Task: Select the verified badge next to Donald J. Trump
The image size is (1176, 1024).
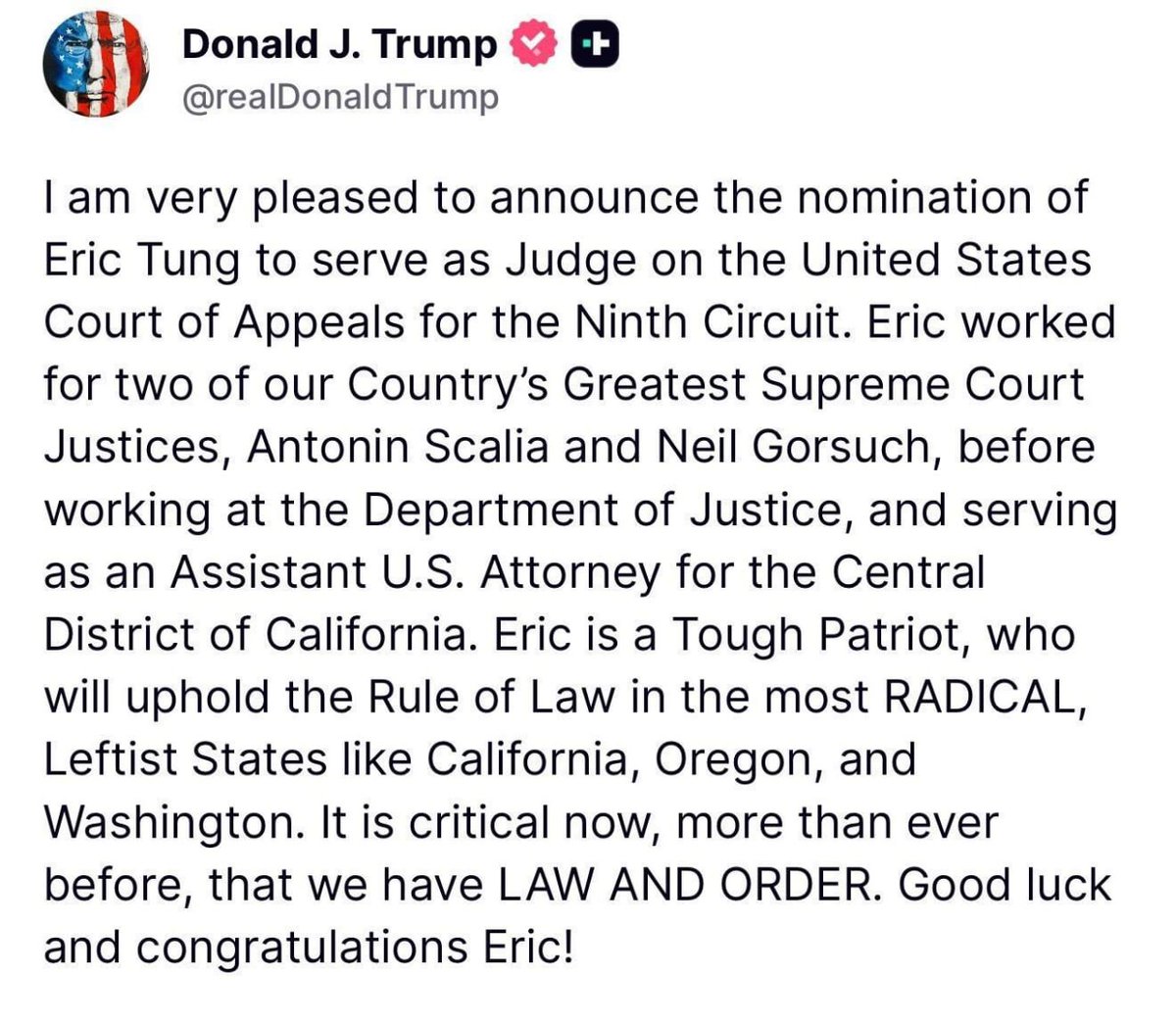Action: [532, 43]
